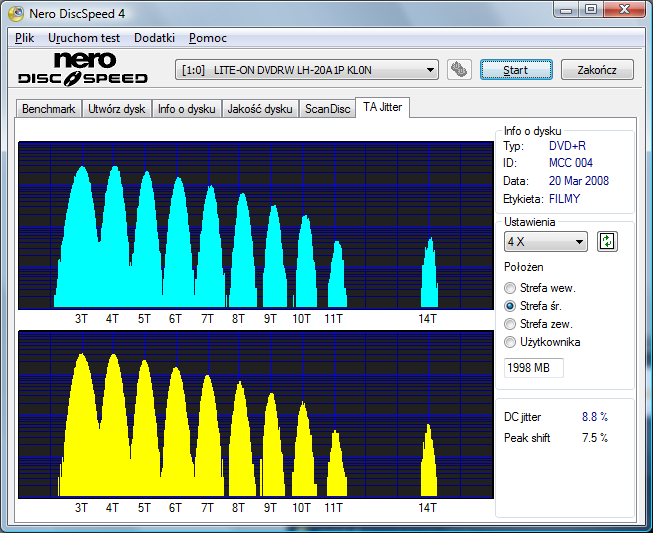Switch to the ScanDisc tab
The width and height of the screenshot is (653, 533).
point(327,109)
